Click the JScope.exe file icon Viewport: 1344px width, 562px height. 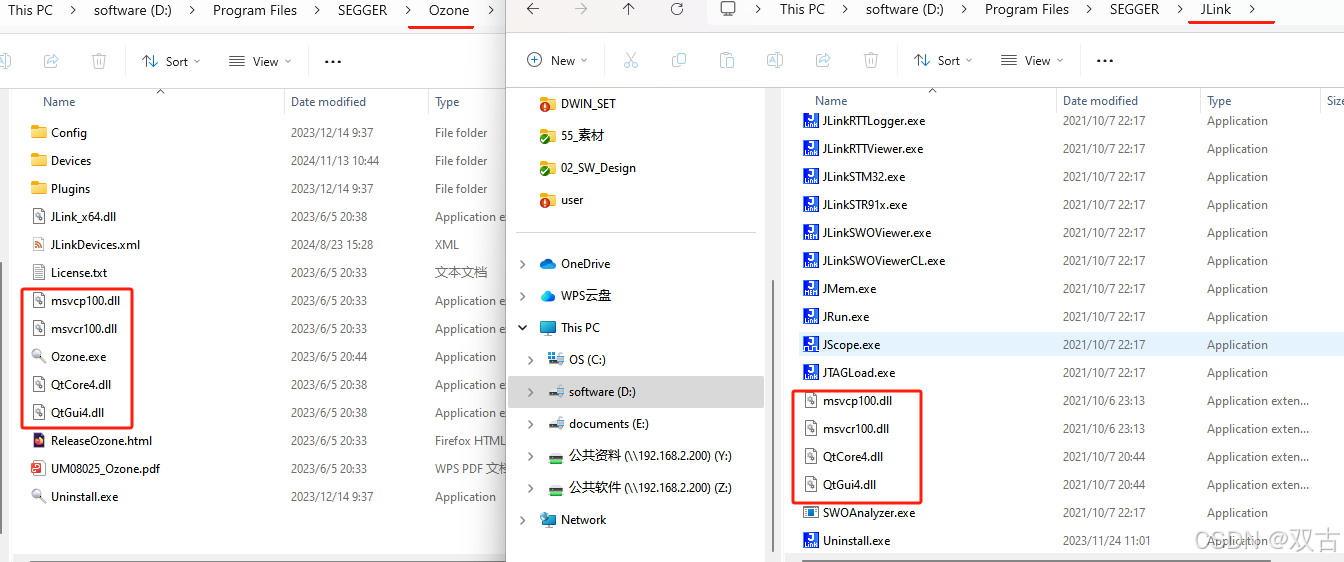pyautogui.click(x=811, y=344)
